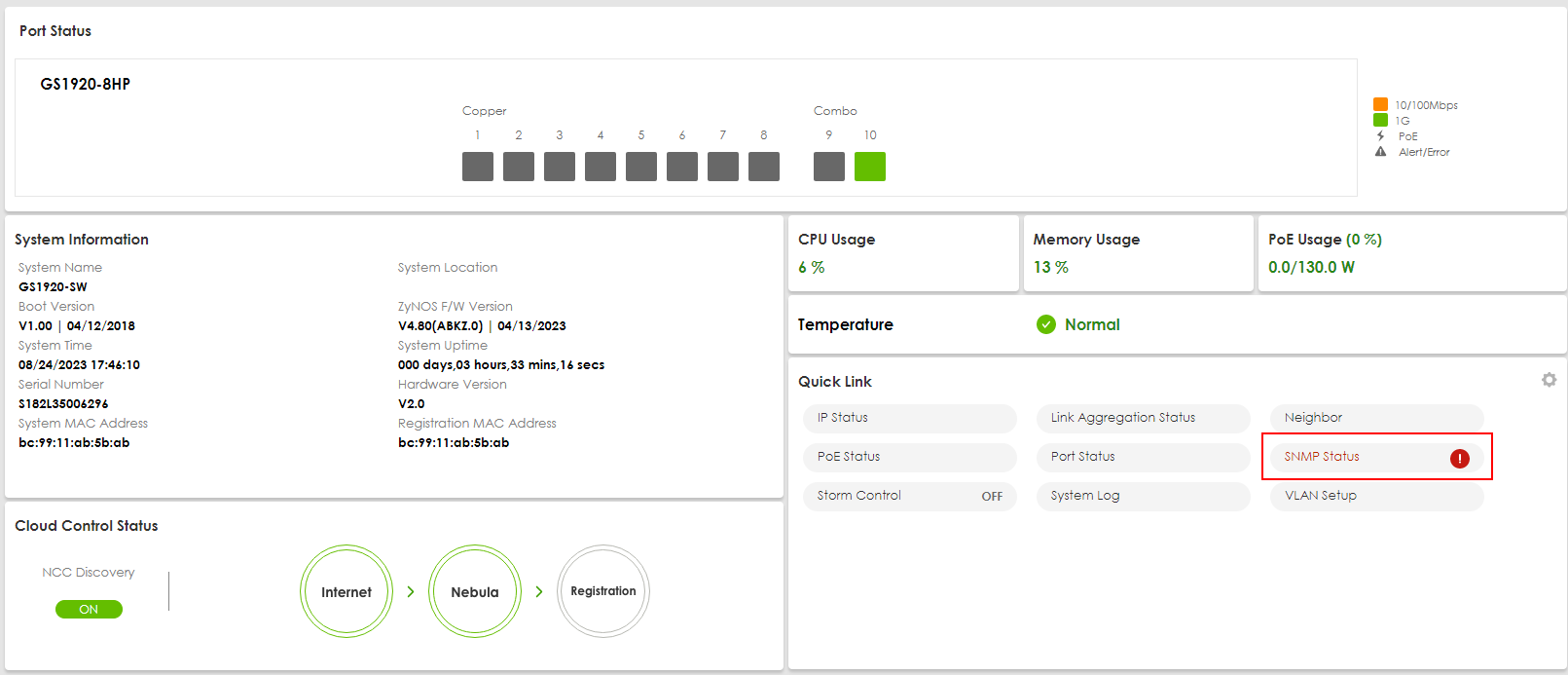Viewport: 1568px width, 675px height.
Task: Click the red SNMP alert icon
Action: (1459, 459)
